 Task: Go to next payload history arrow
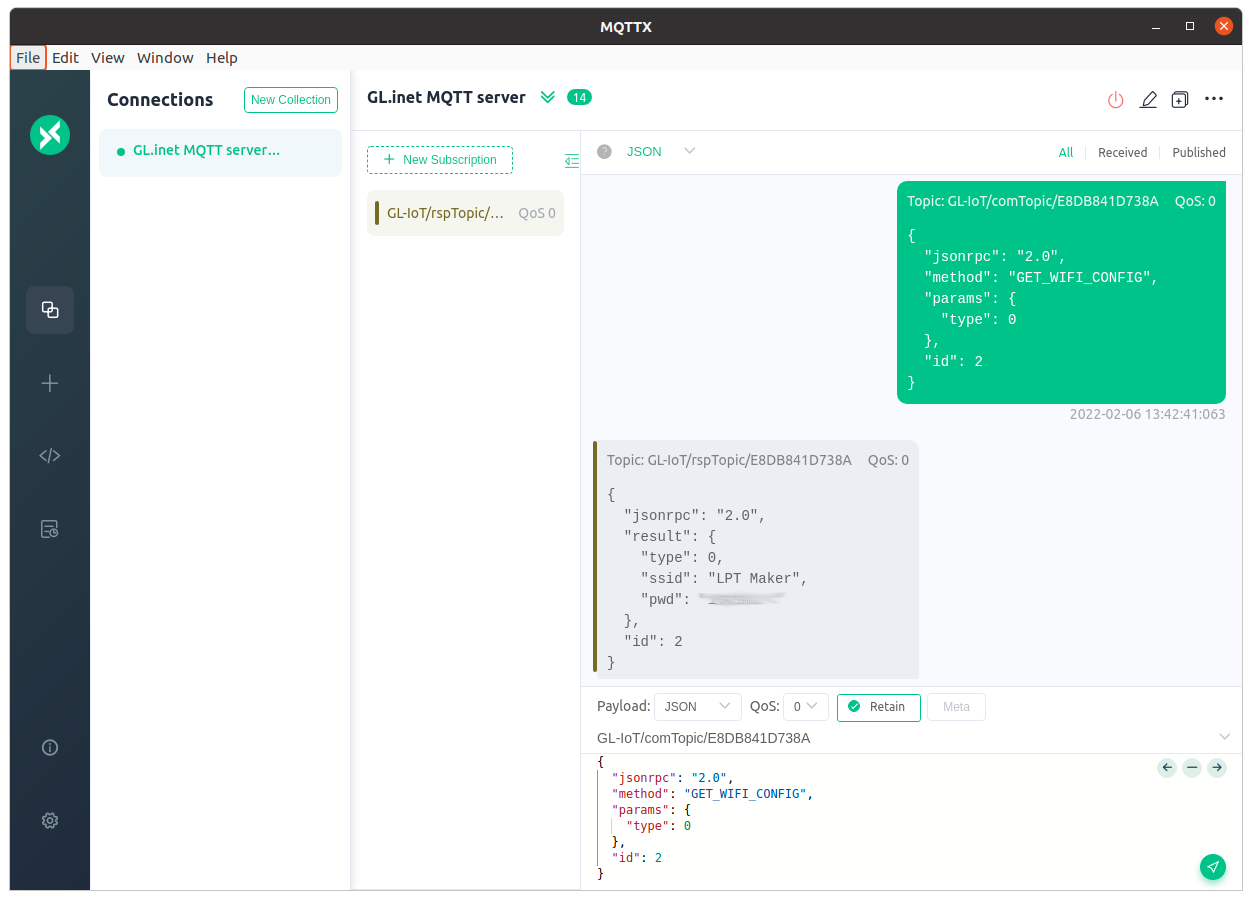click(x=1217, y=768)
